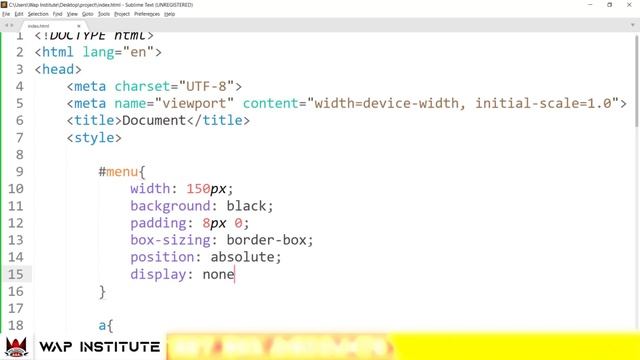Minimize the Sublime Text window
Viewport: 640px width, 360px height.
[x=590, y=4]
